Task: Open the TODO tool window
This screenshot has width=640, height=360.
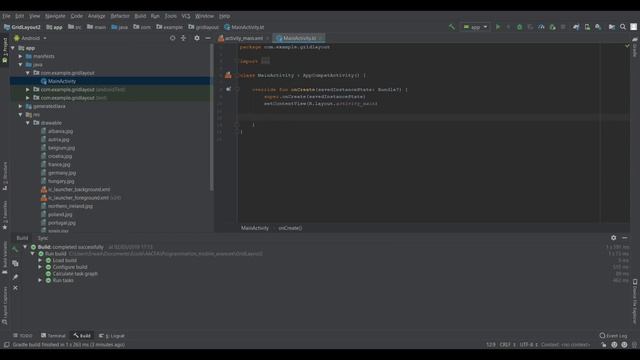Action: coord(22,336)
